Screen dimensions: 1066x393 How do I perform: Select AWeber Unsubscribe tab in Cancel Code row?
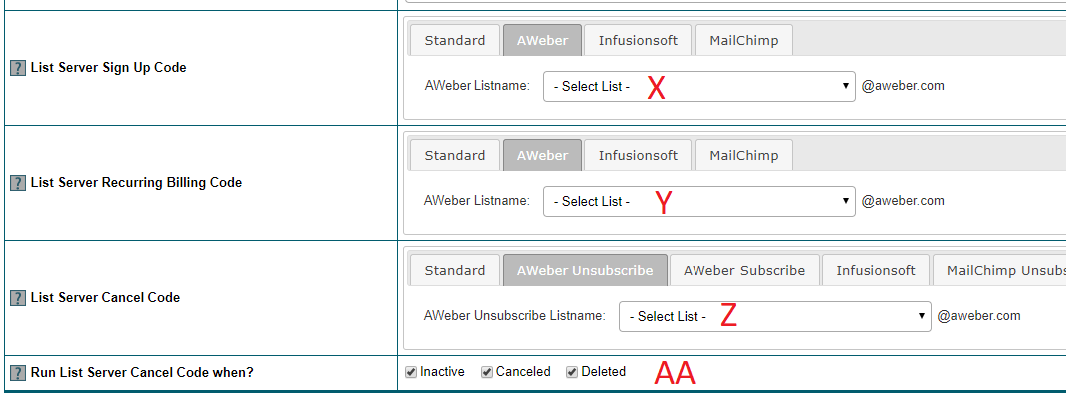coord(585,270)
